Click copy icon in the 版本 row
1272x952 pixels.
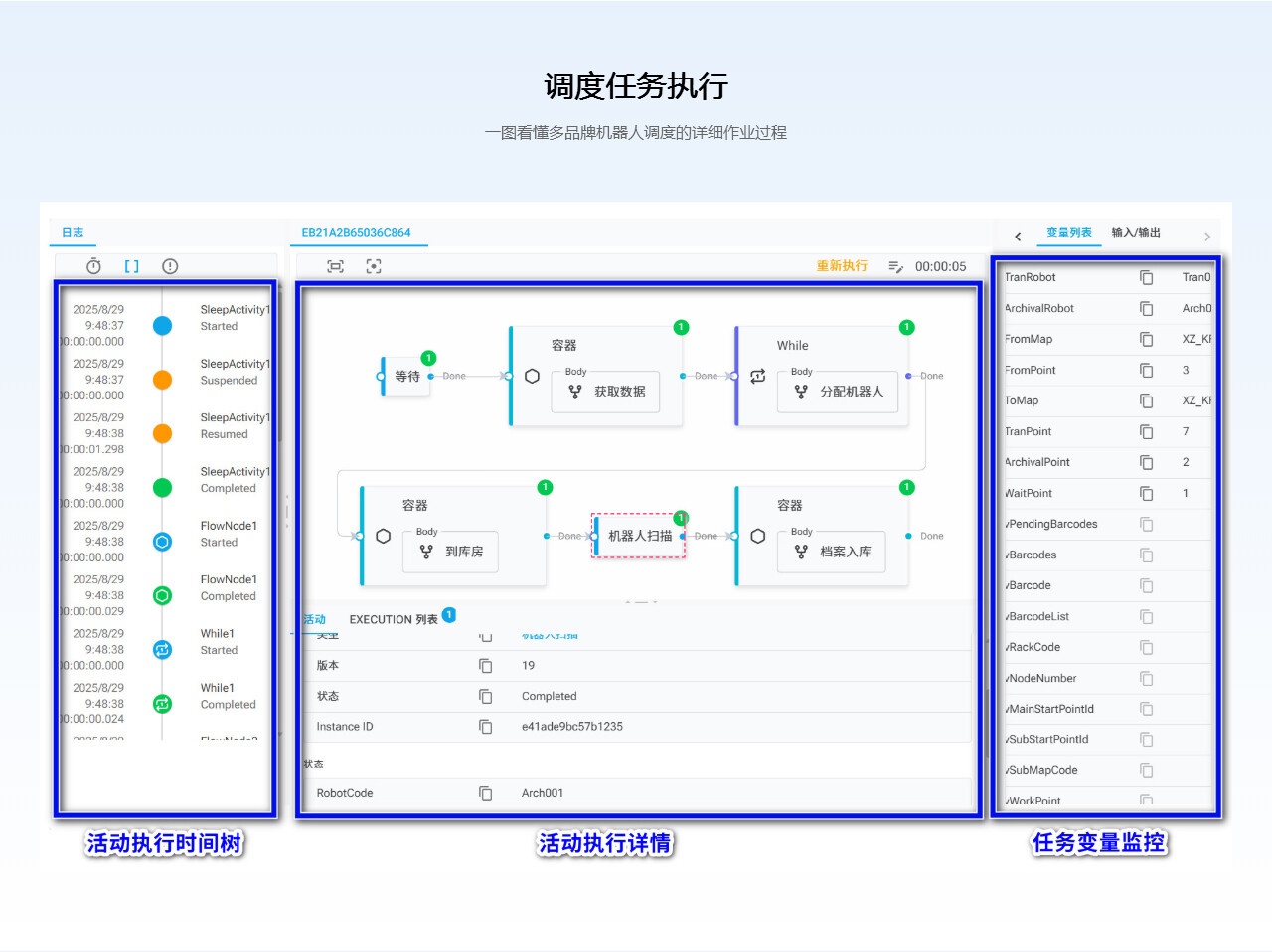pyautogui.click(x=485, y=665)
